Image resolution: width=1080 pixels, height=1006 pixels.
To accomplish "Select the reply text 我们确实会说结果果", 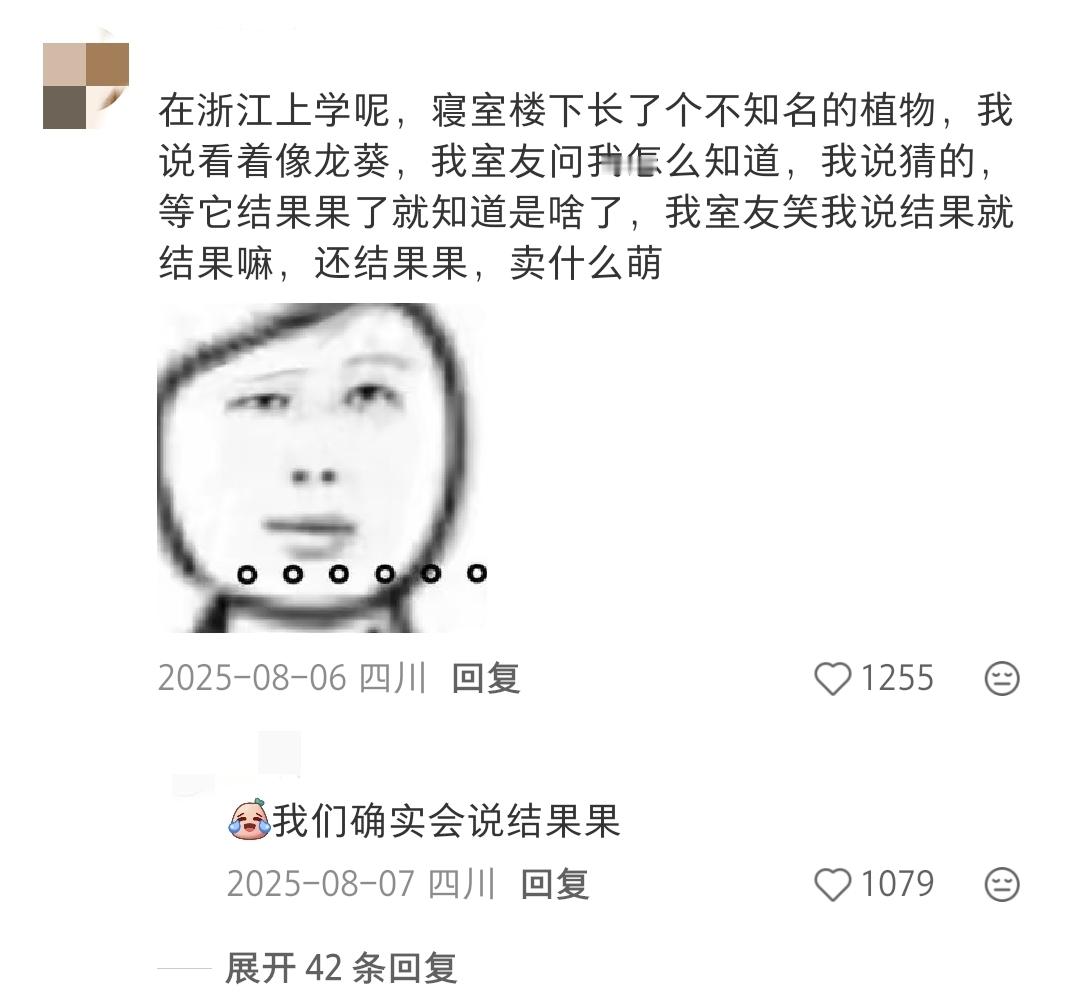I will point(446,820).
